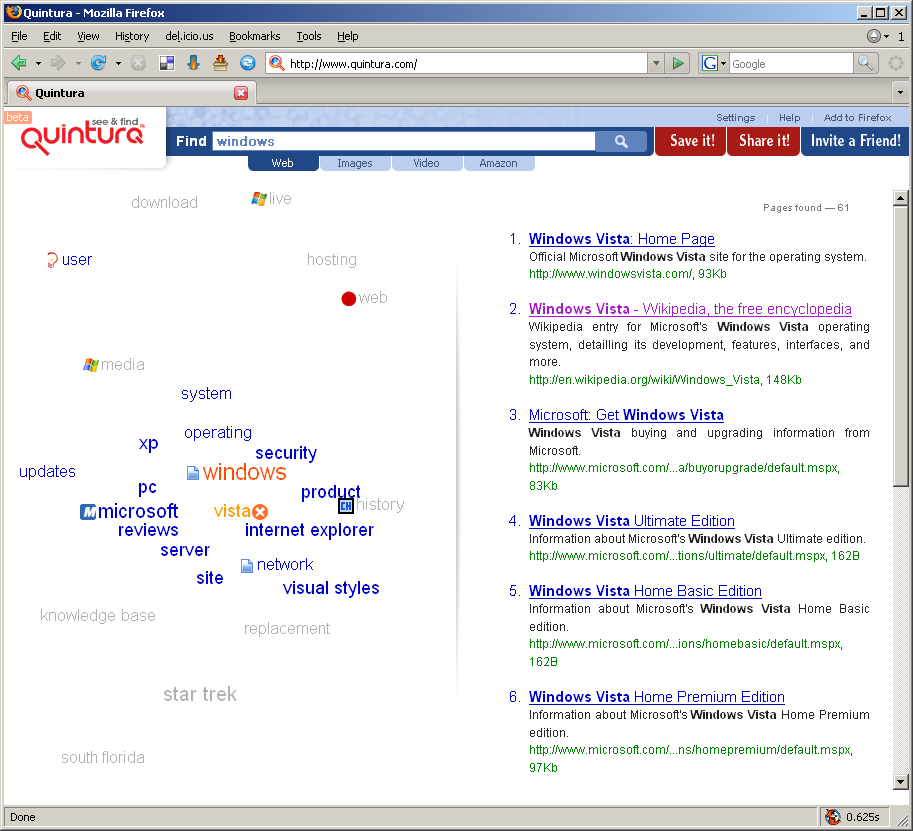Click the star trek cloud tag
Screen dimensions: 913x831
(x=200, y=694)
